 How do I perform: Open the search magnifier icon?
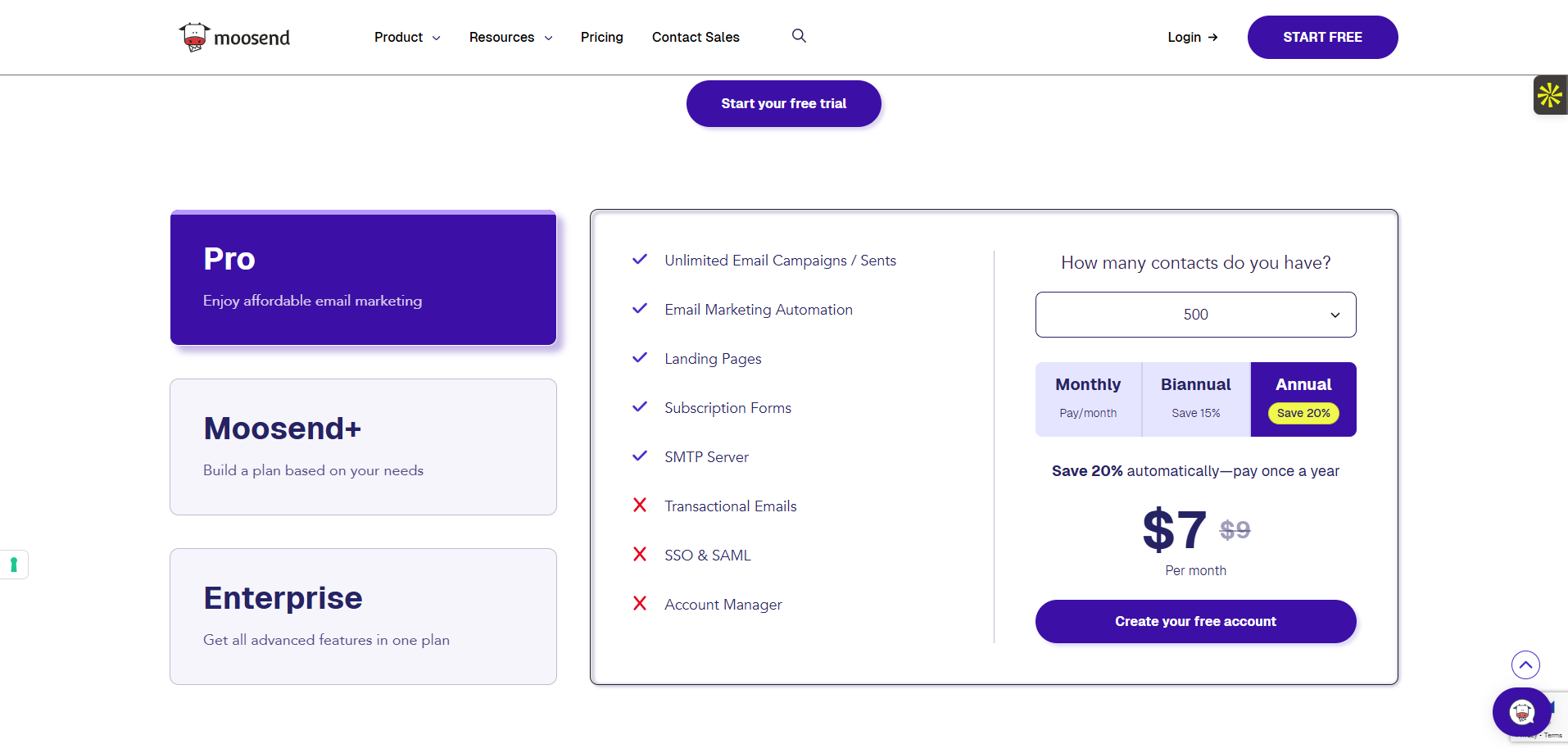799,36
